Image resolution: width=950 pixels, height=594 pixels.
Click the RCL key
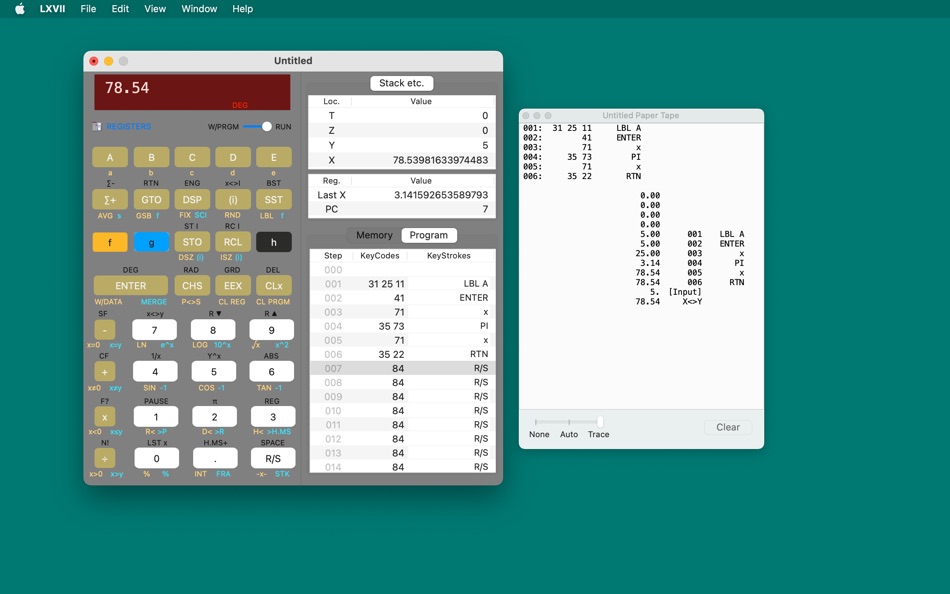pos(233,242)
